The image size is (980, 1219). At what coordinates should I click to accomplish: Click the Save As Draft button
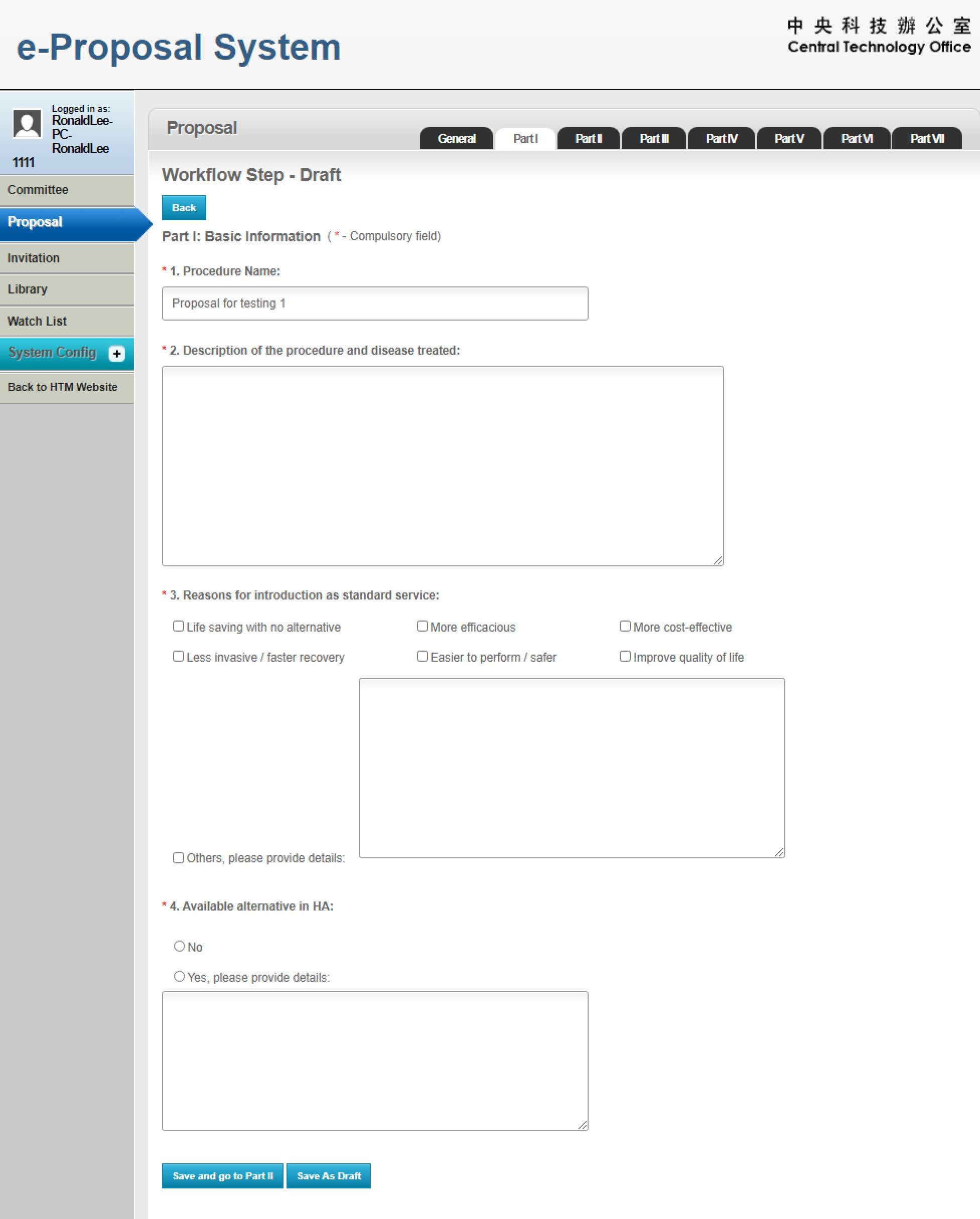[329, 1176]
